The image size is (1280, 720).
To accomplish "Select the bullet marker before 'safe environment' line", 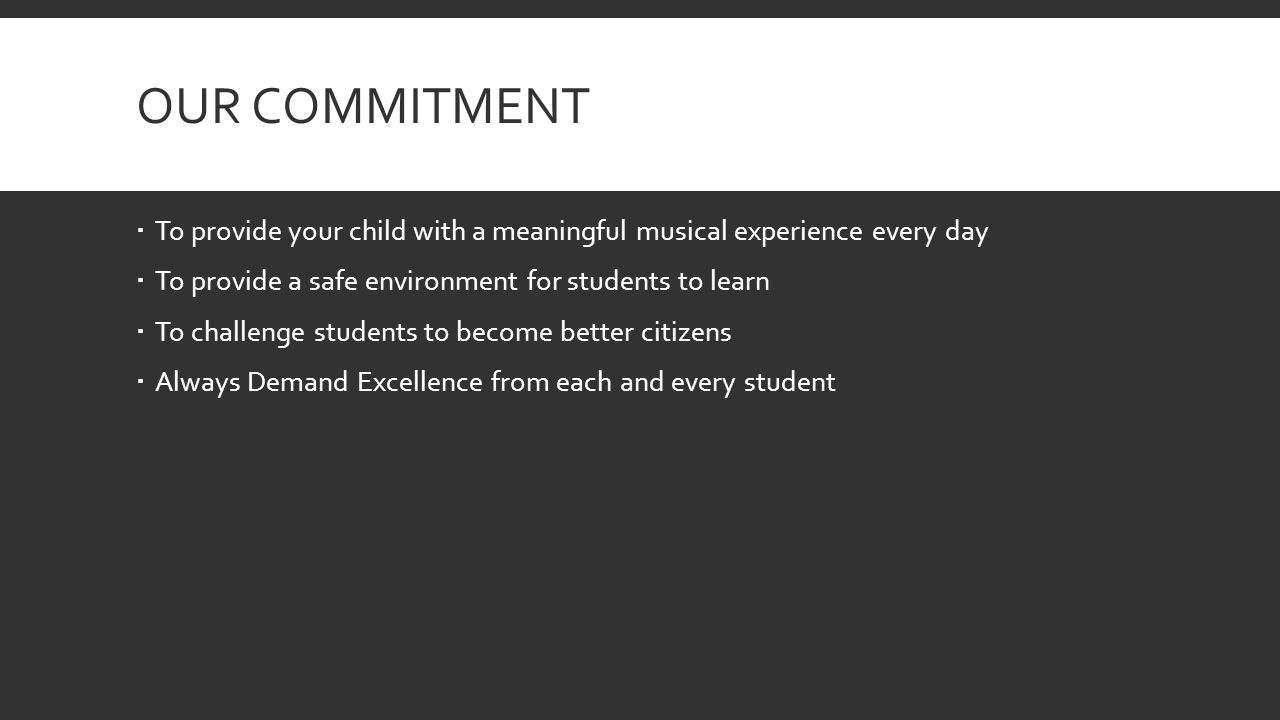I will coord(141,281).
